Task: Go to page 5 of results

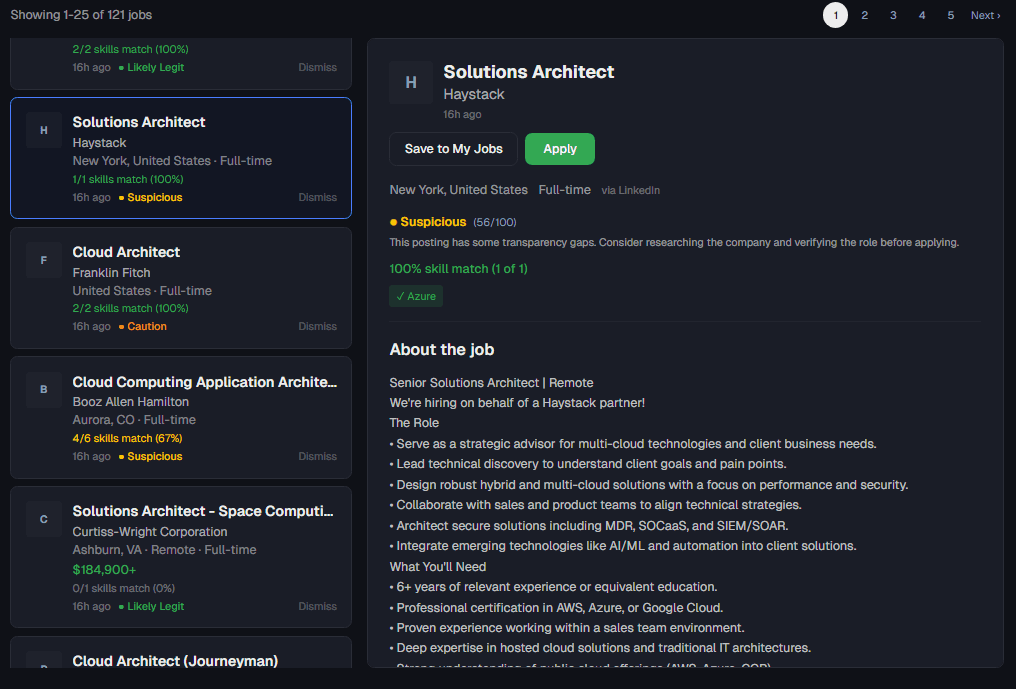Action: (x=951, y=15)
